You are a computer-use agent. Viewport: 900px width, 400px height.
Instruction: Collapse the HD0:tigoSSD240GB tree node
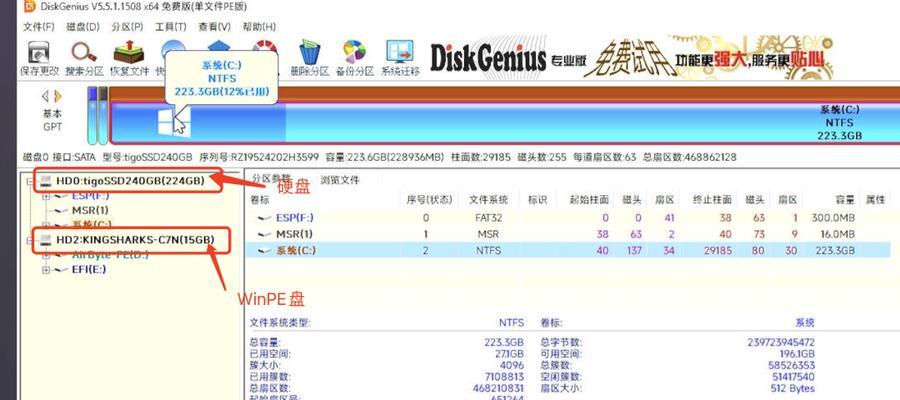pyautogui.click(x=30, y=181)
